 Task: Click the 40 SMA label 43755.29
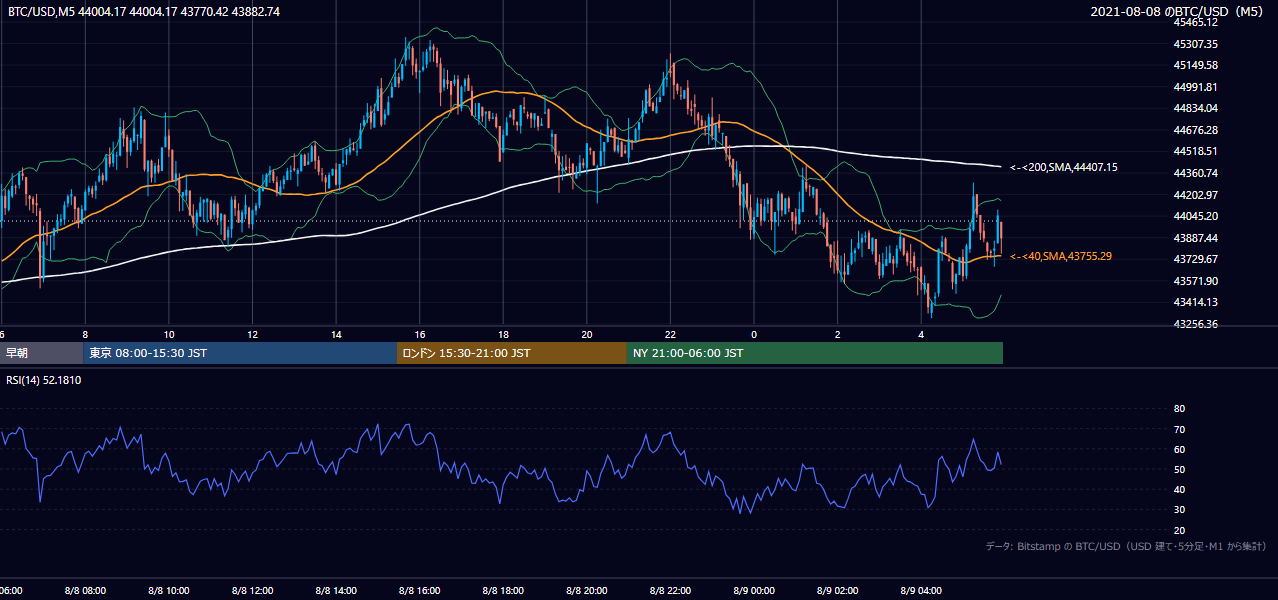pyautogui.click(x=1060, y=256)
